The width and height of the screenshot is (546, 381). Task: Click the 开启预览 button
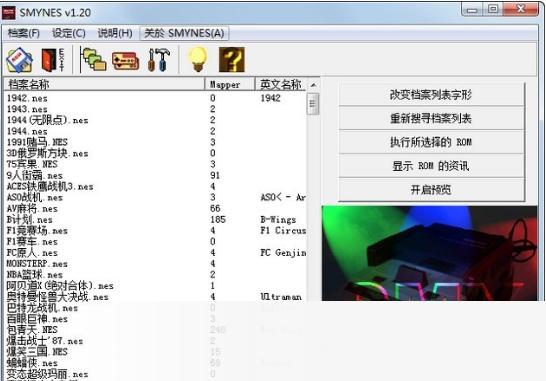pos(431,190)
